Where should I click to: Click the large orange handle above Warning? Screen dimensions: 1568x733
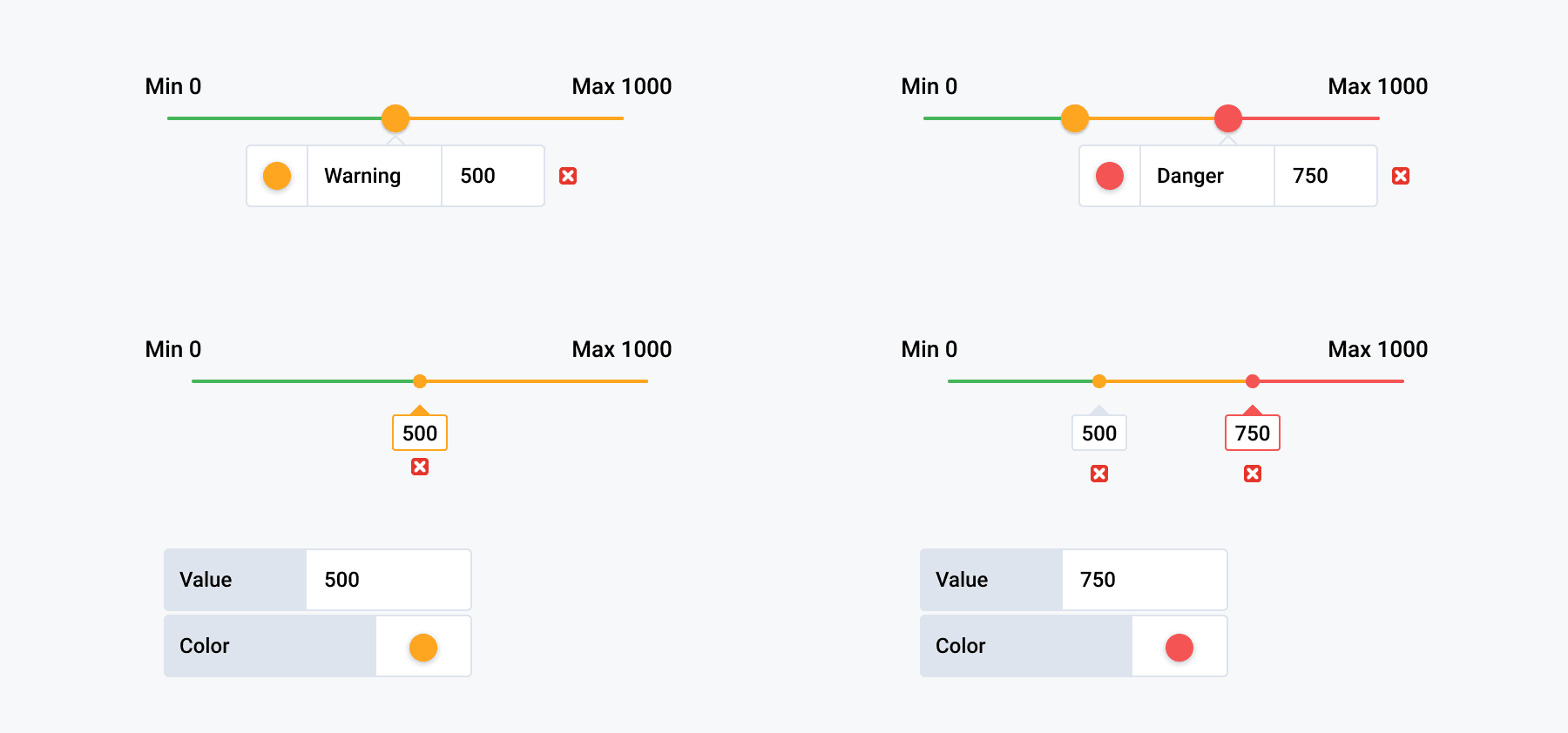point(395,118)
